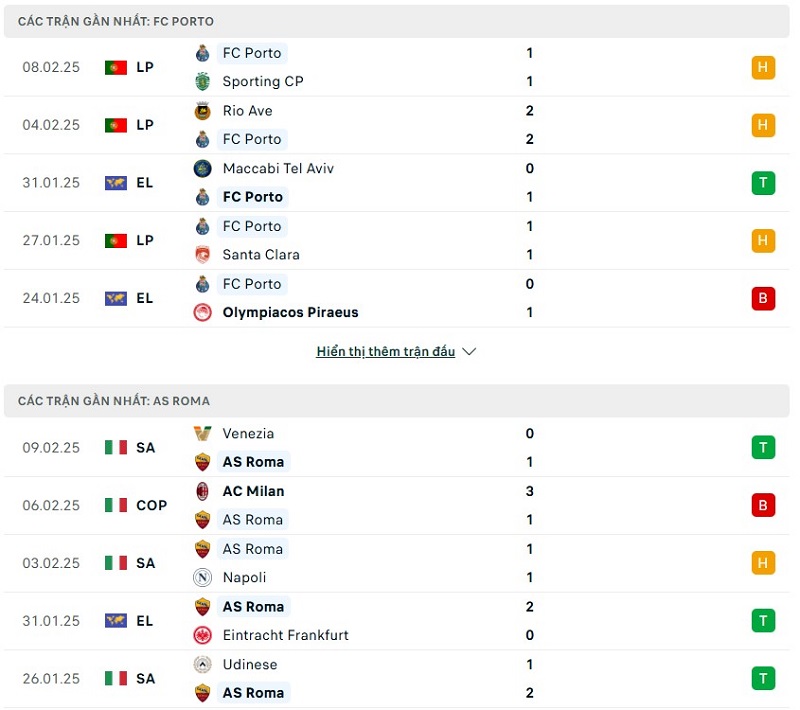Click the Rio Ave team logo
Image resolution: width=800 pixels, height=710 pixels.
203,111
